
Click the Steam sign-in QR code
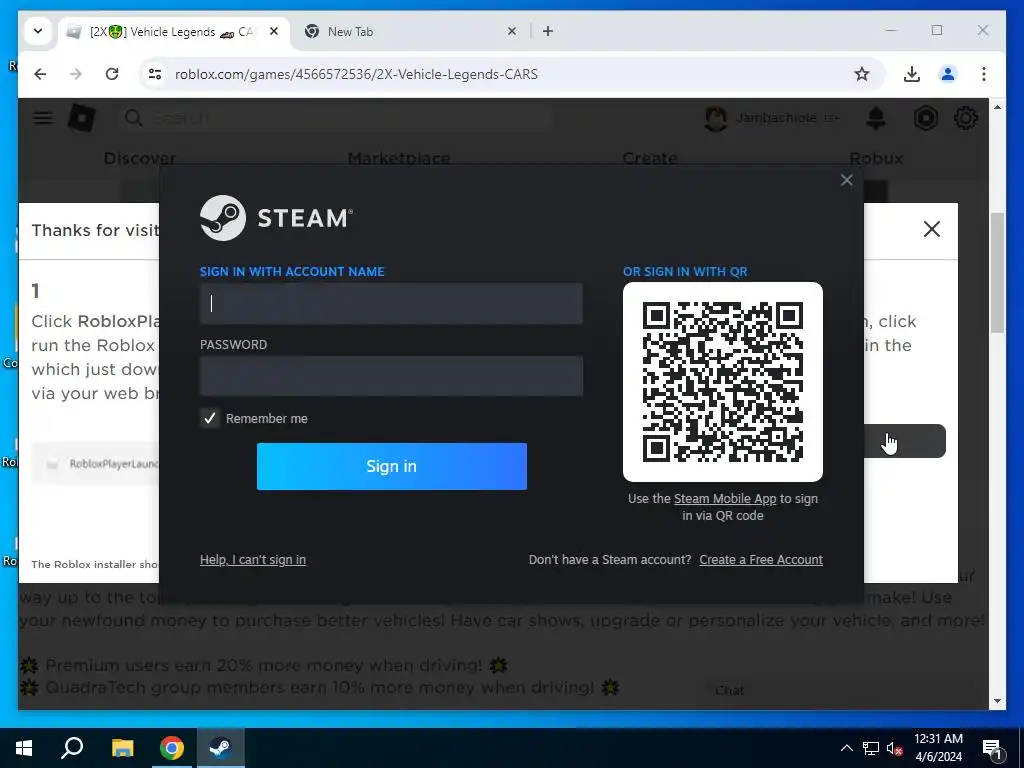723,382
